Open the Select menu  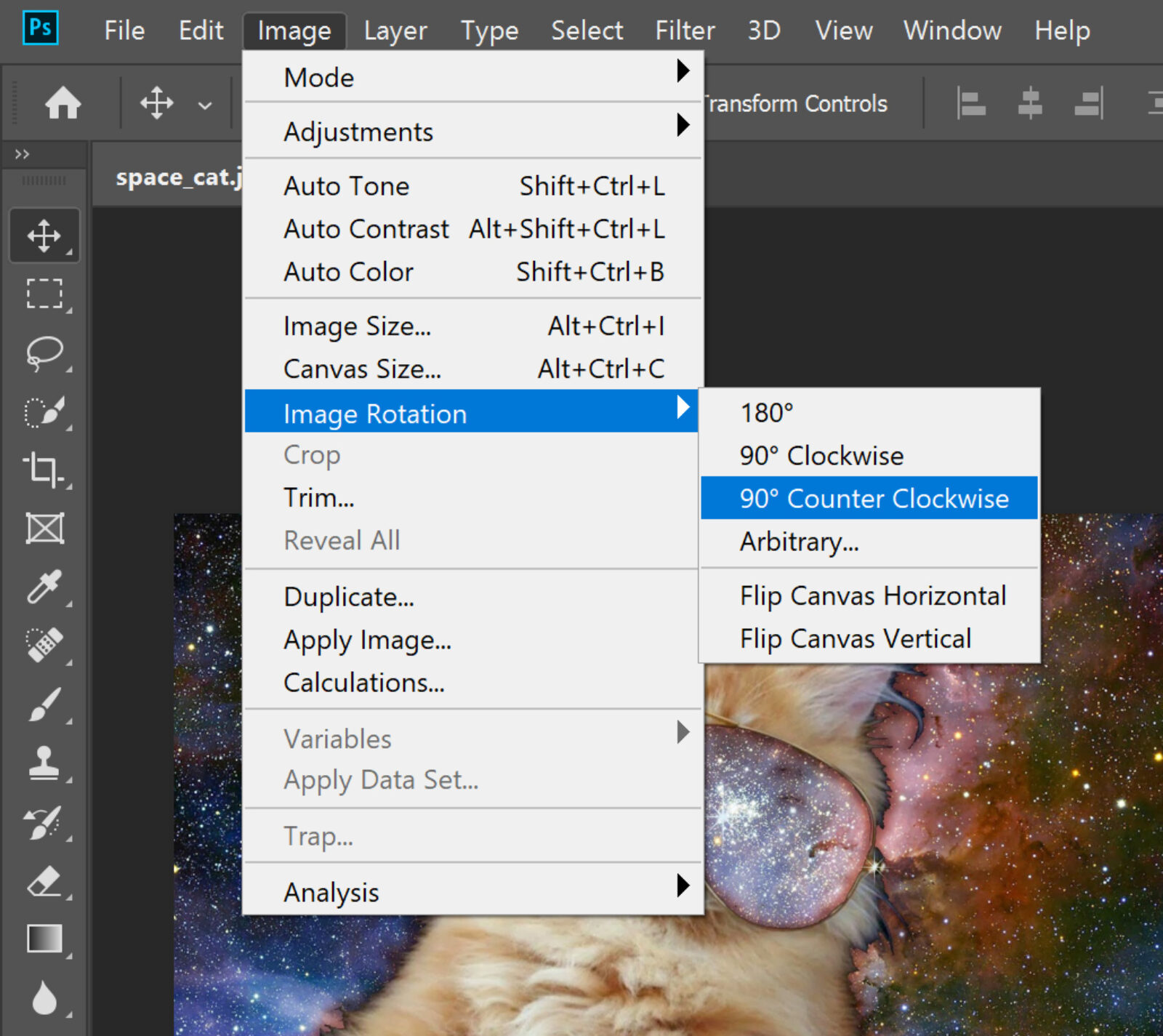coord(587,31)
